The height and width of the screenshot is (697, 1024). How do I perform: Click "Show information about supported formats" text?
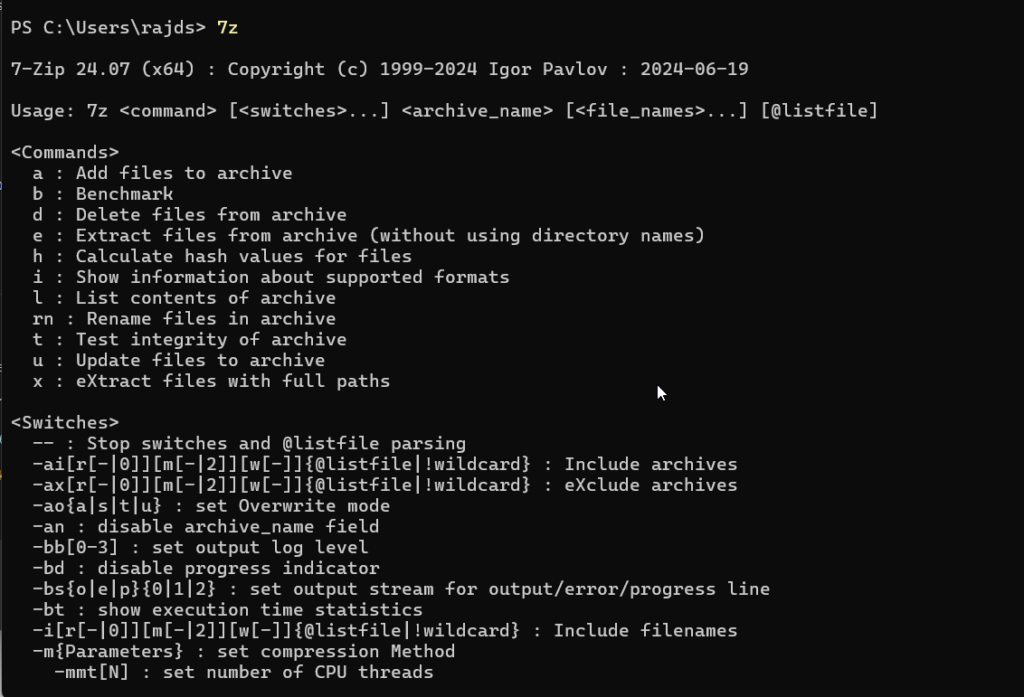pyautogui.click(x=292, y=277)
